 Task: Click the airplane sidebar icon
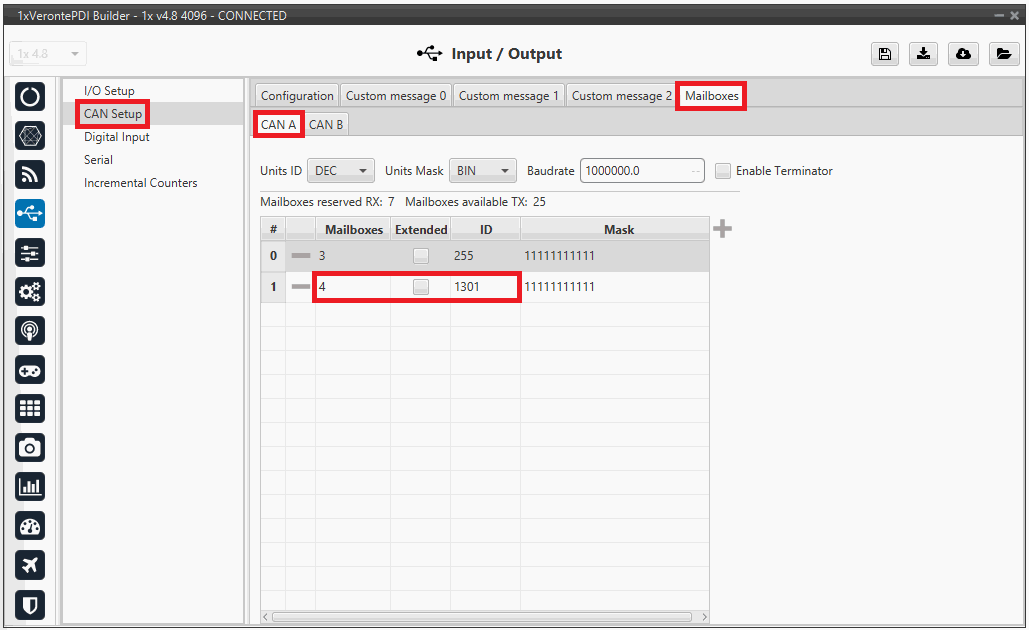coord(31,565)
